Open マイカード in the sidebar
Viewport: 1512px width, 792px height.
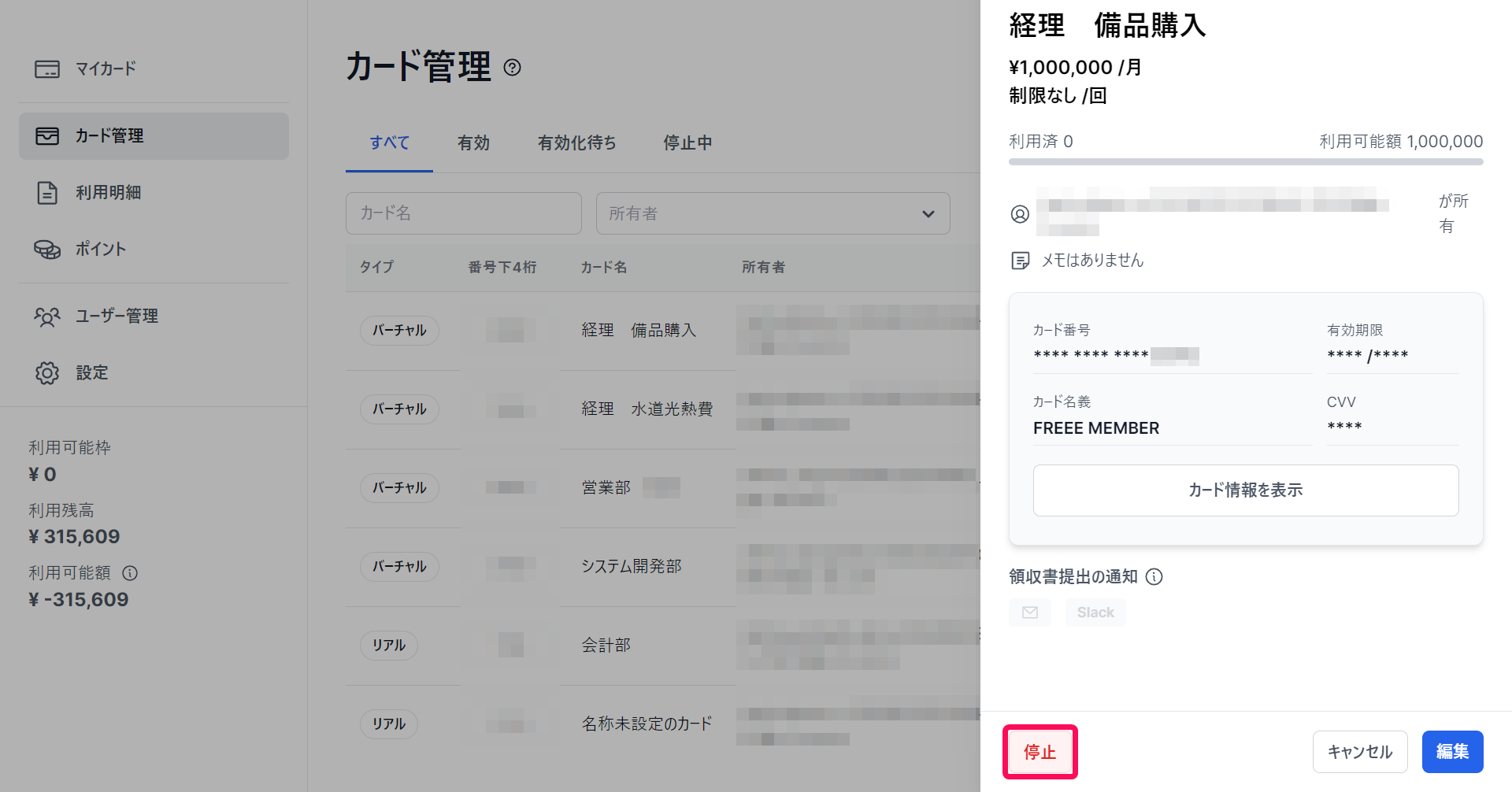(x=154, y=69)
